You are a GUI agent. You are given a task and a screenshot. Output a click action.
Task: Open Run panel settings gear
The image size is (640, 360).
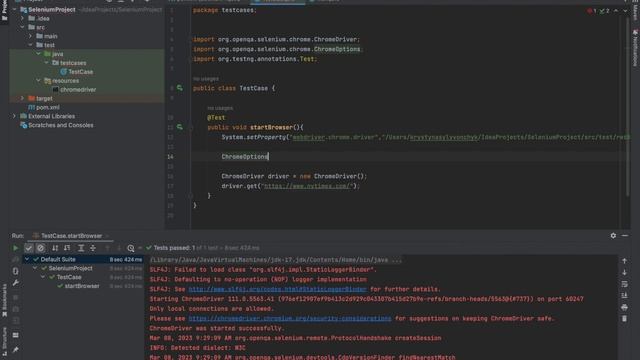[x=613, y=236]
